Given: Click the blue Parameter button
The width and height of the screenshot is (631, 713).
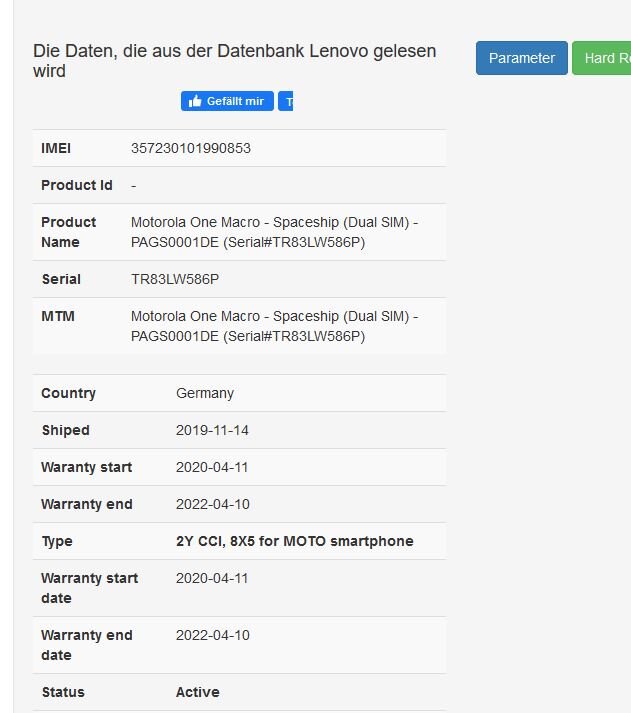Looking at the screenshot, I should click(x=521, y=58).
